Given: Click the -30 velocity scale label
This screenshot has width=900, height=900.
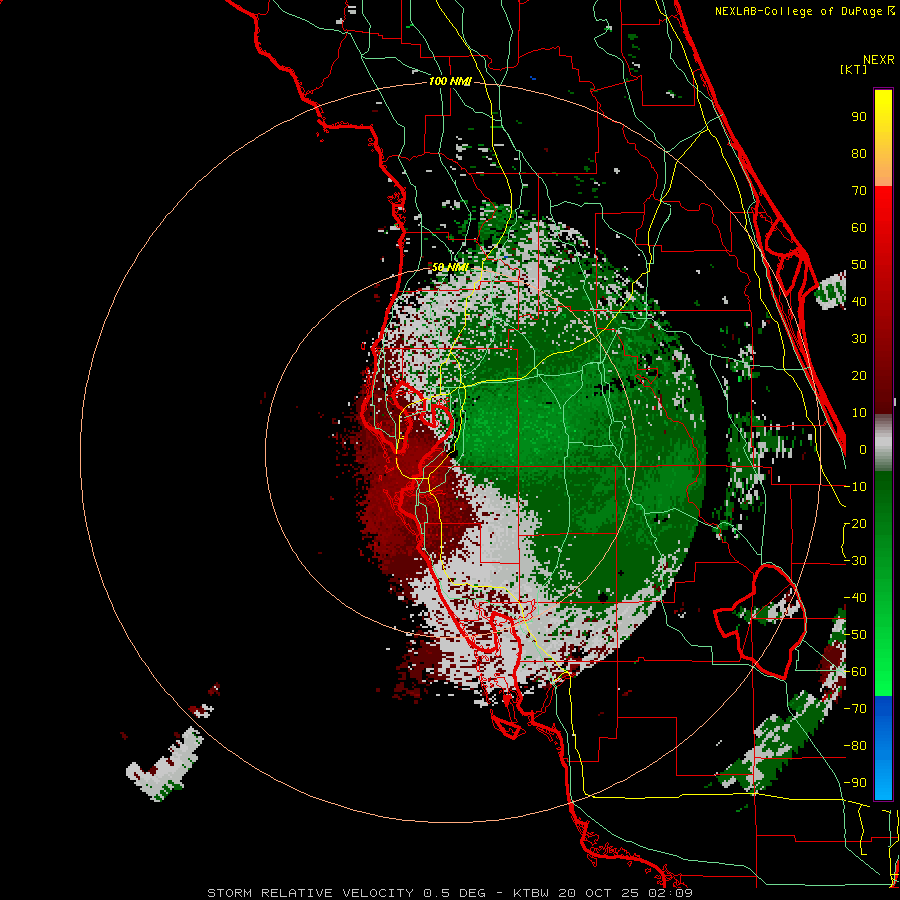Looking at the screenshot, I should [x=855, y=561].
